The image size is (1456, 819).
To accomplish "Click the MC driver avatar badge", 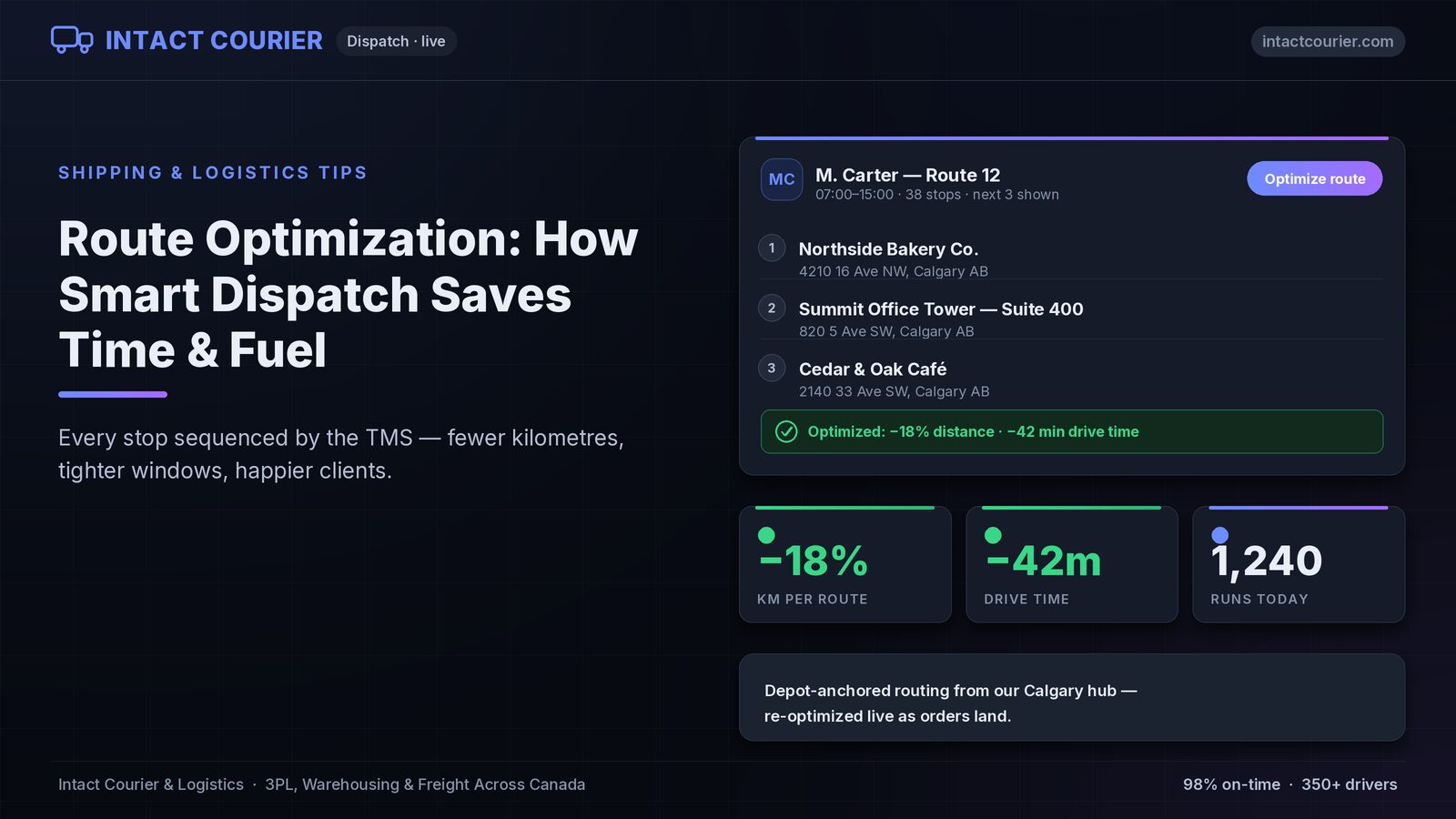I will point(782,179).
